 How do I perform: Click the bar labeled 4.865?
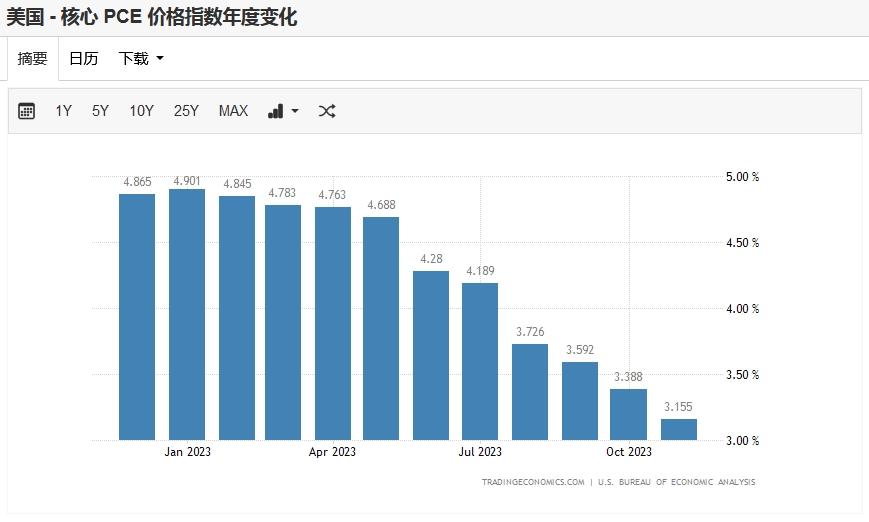(137, 317)
